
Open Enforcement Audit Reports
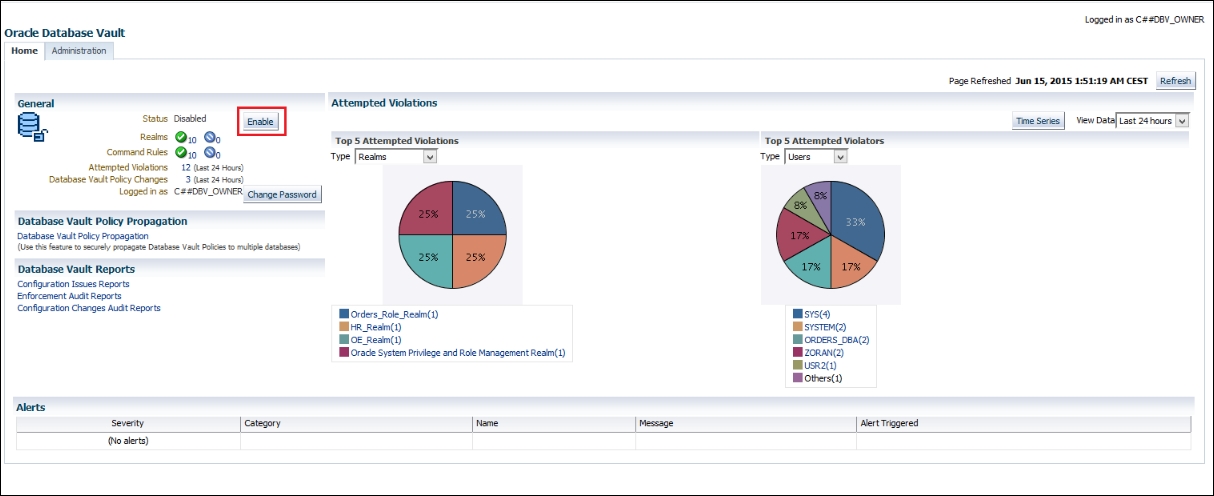click(x=69, y=296)
